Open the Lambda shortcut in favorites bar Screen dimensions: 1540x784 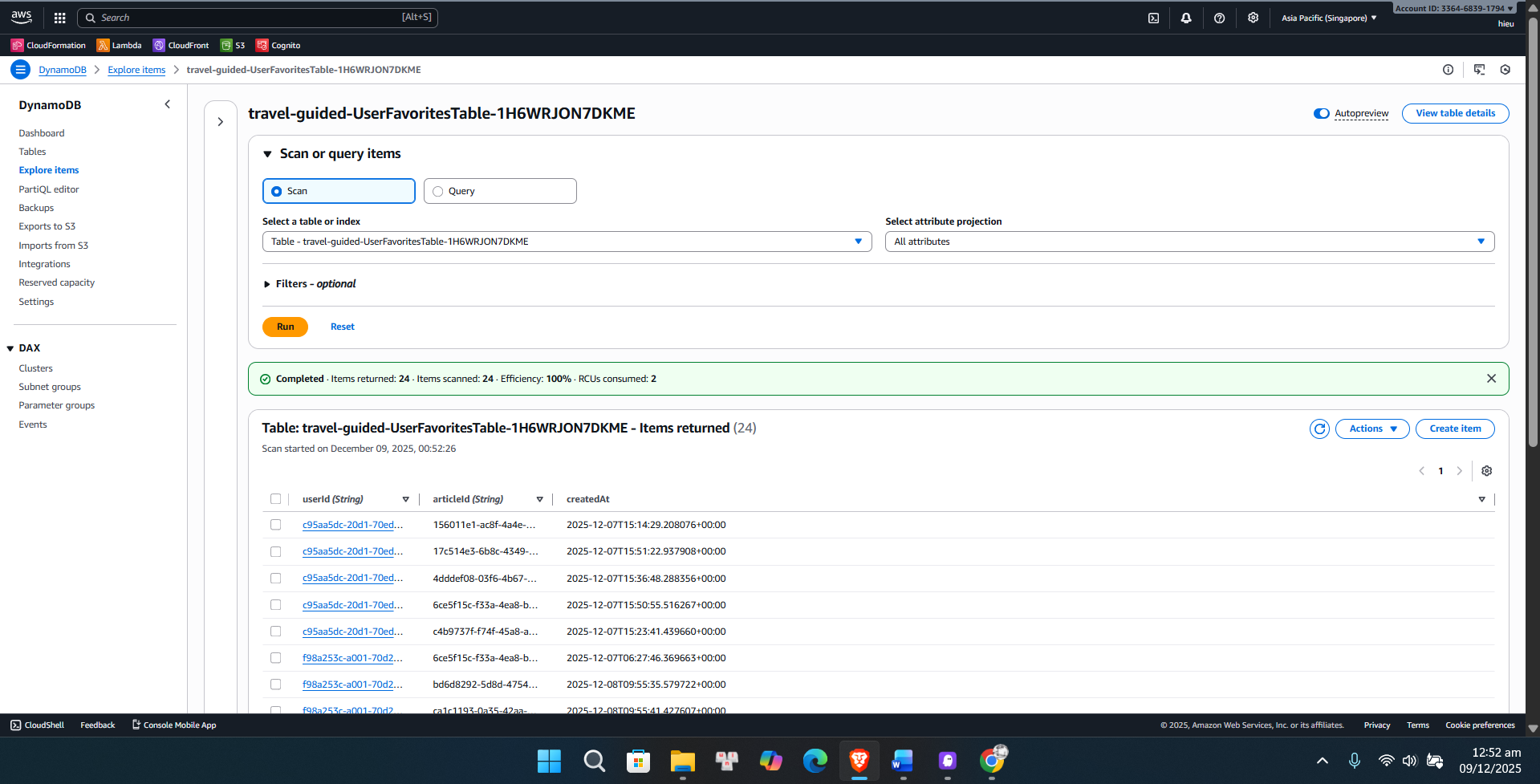pos(119,46)
